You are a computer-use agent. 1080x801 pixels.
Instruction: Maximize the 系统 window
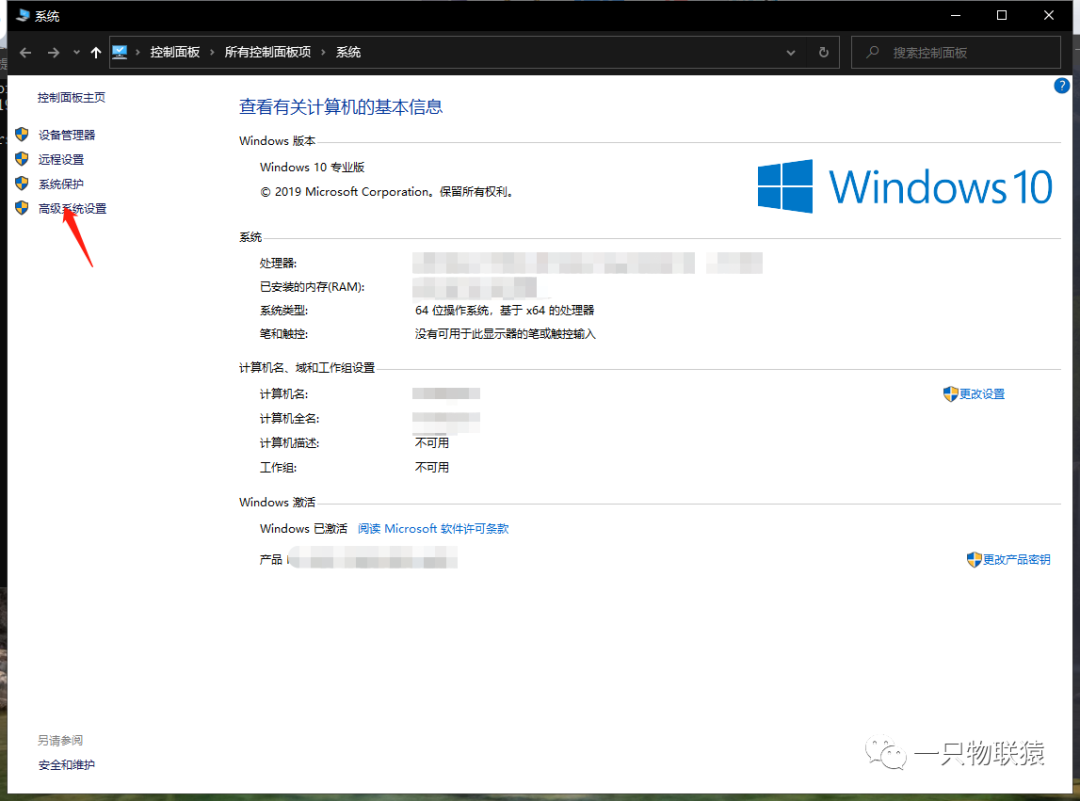coord(1001,15)
